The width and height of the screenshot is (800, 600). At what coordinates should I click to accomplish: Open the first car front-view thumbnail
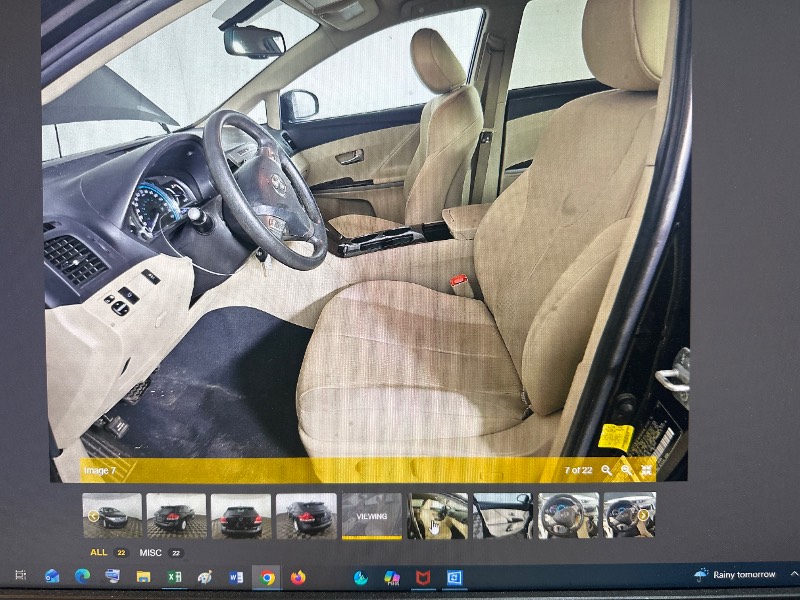click(112, 516)
